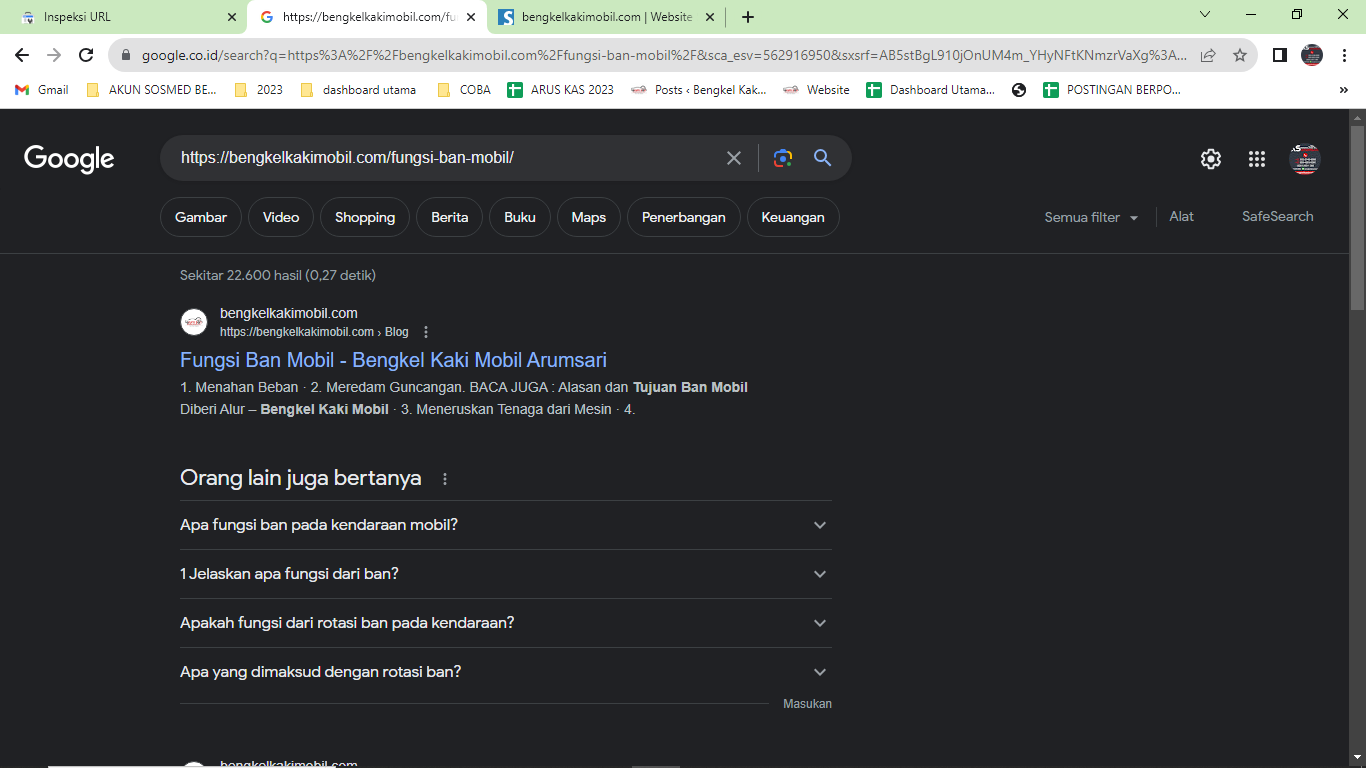Open the AKUN SOSMED bookmark folder
Viewport: 1366px width, 768px height.
tap(152, 90)
